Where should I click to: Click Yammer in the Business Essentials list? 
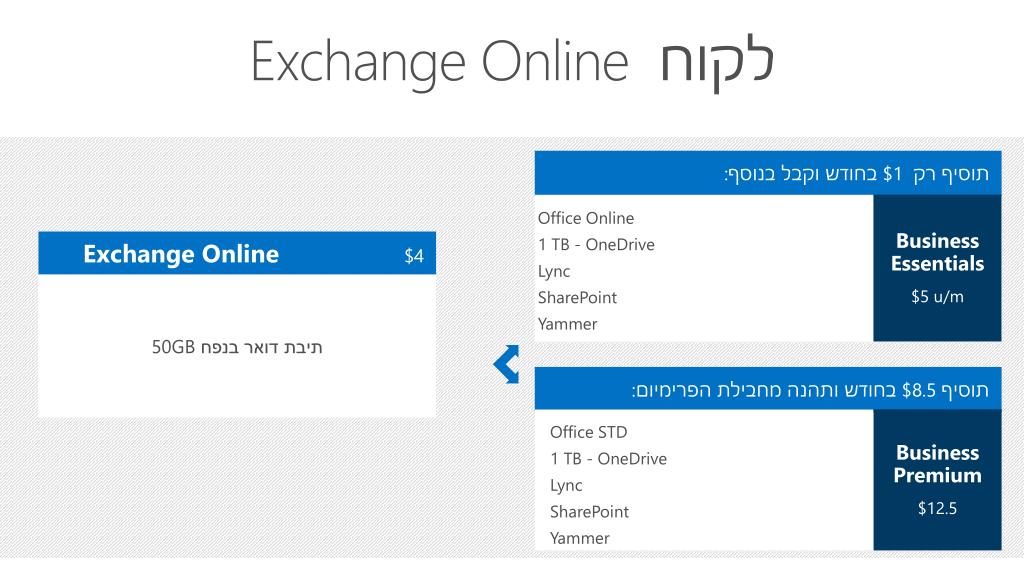(x=568, y=325)
